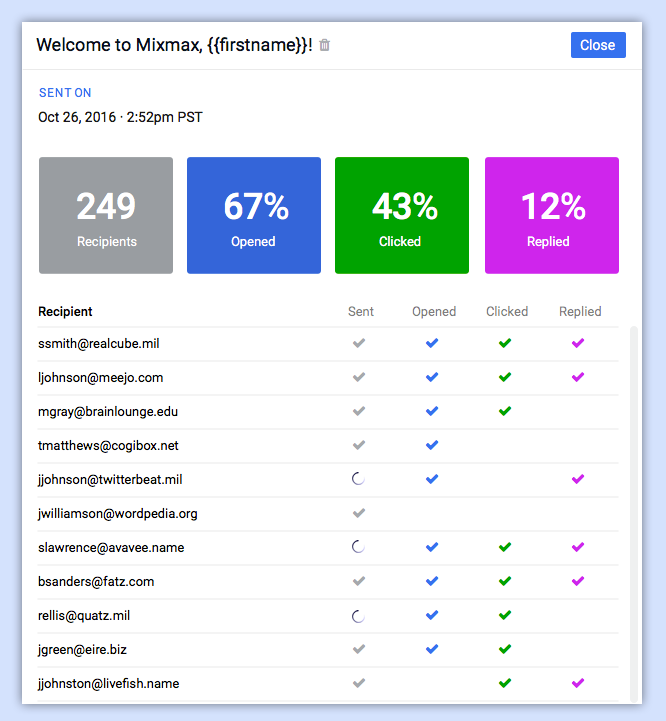Click the sending spinner for rellis@quatz.mil
The image size is (666, 721).
[x=358, y=616]
